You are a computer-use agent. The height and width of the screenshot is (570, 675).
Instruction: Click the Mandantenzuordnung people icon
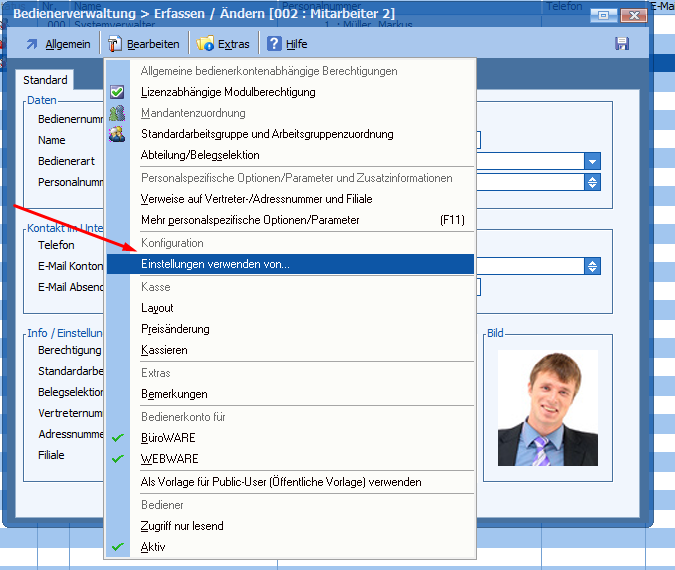click(117, 113)
